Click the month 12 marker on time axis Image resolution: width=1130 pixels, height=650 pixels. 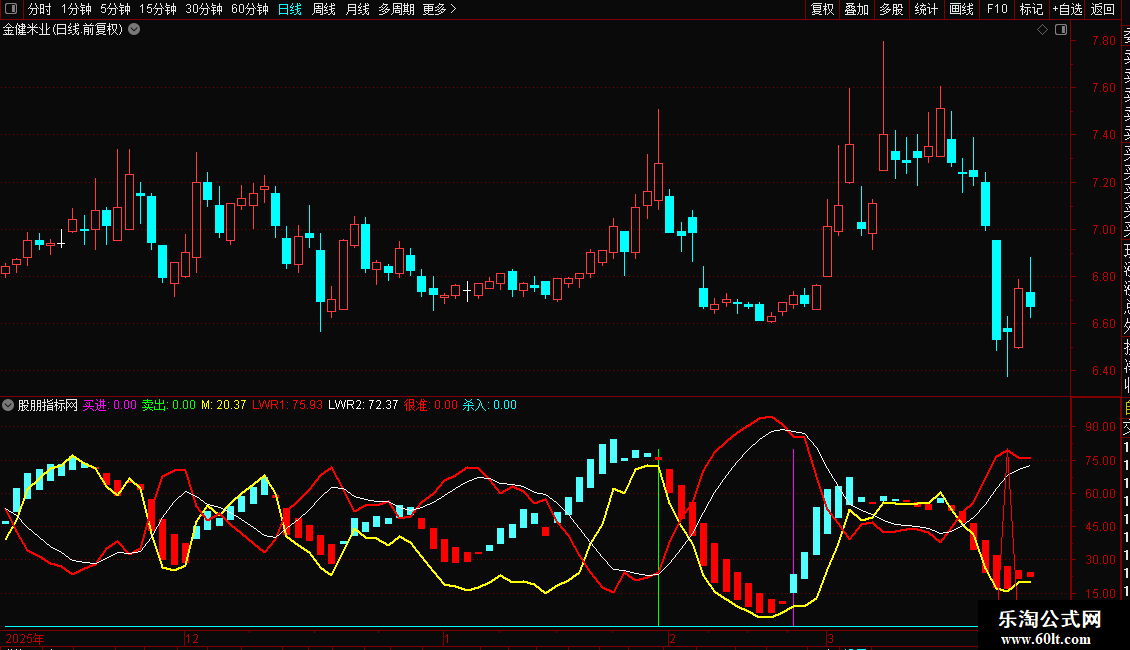point(192,638)
